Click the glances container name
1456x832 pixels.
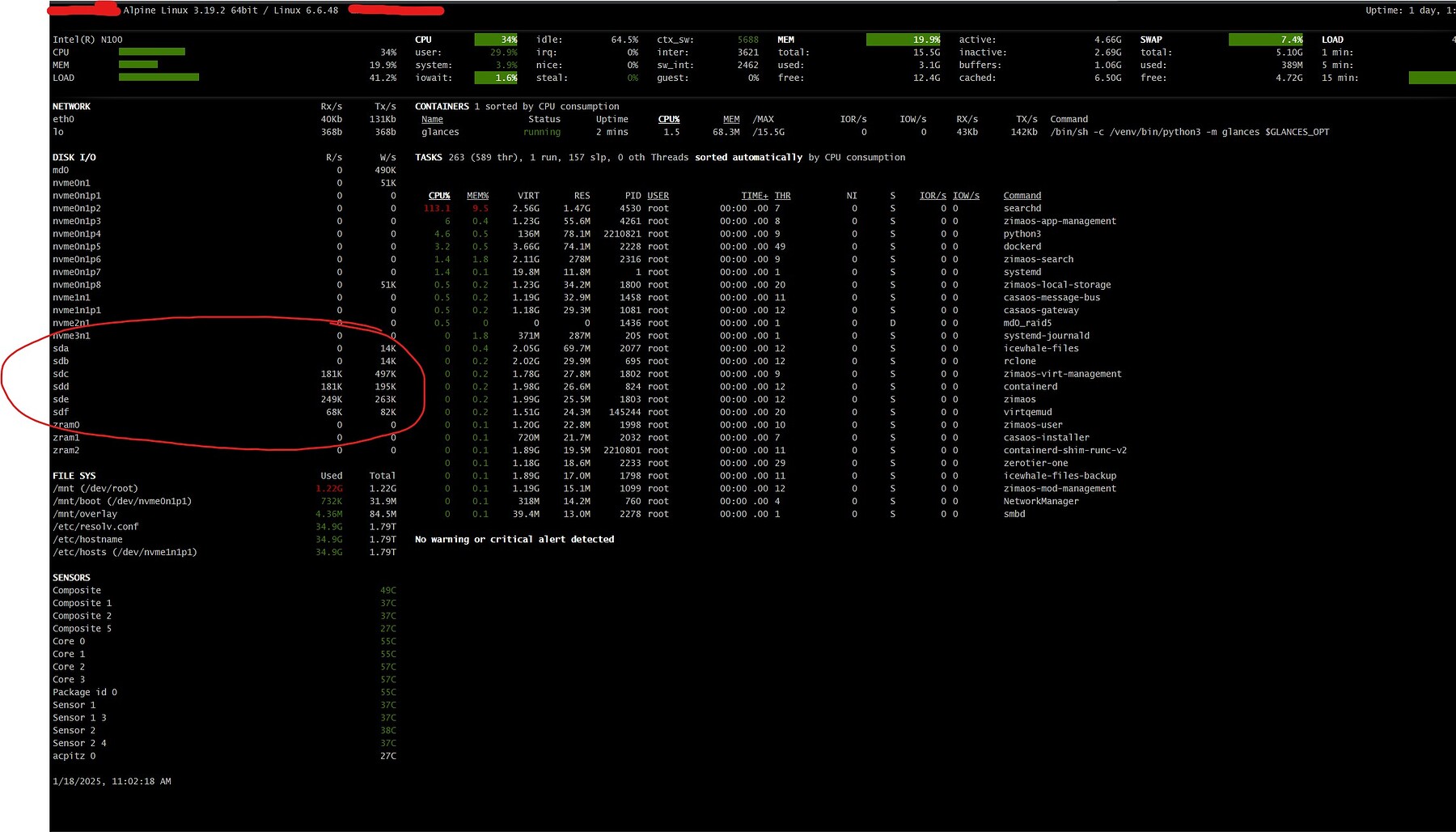[440, 132]
